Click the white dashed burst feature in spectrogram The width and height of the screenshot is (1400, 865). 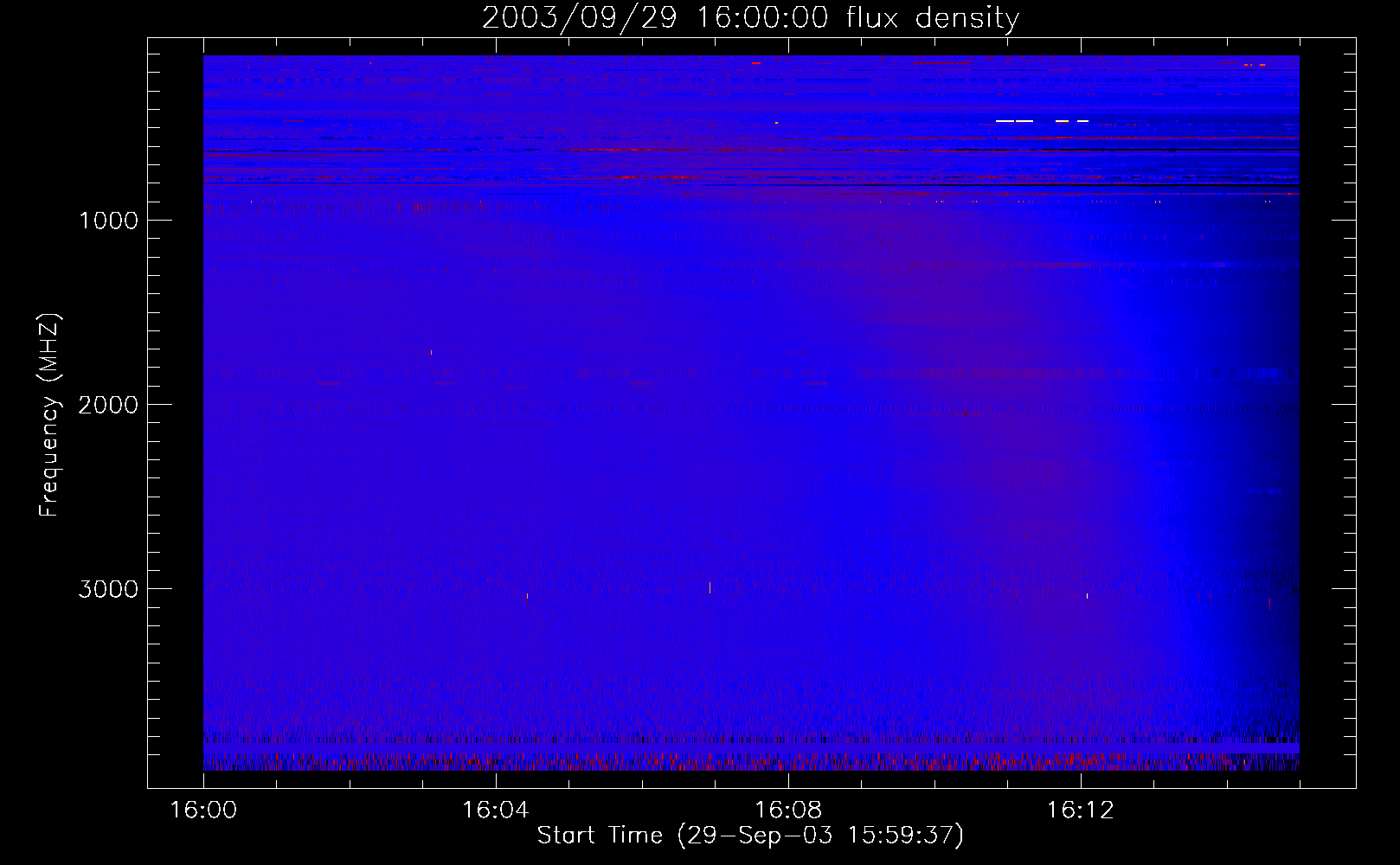[1042, 121]
